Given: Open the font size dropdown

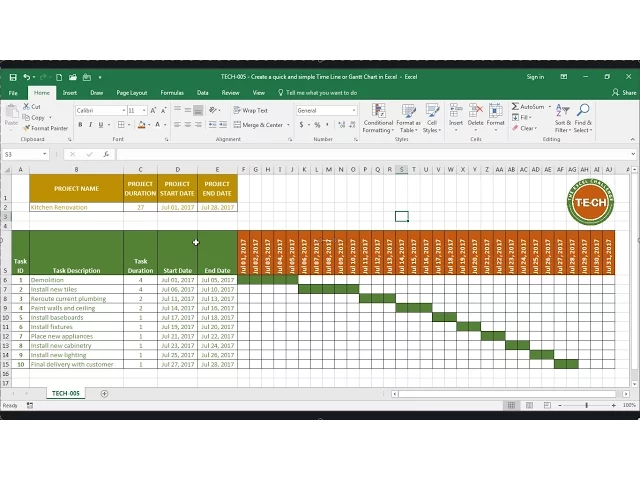Looking at the screenshot, I should [144, 111].
